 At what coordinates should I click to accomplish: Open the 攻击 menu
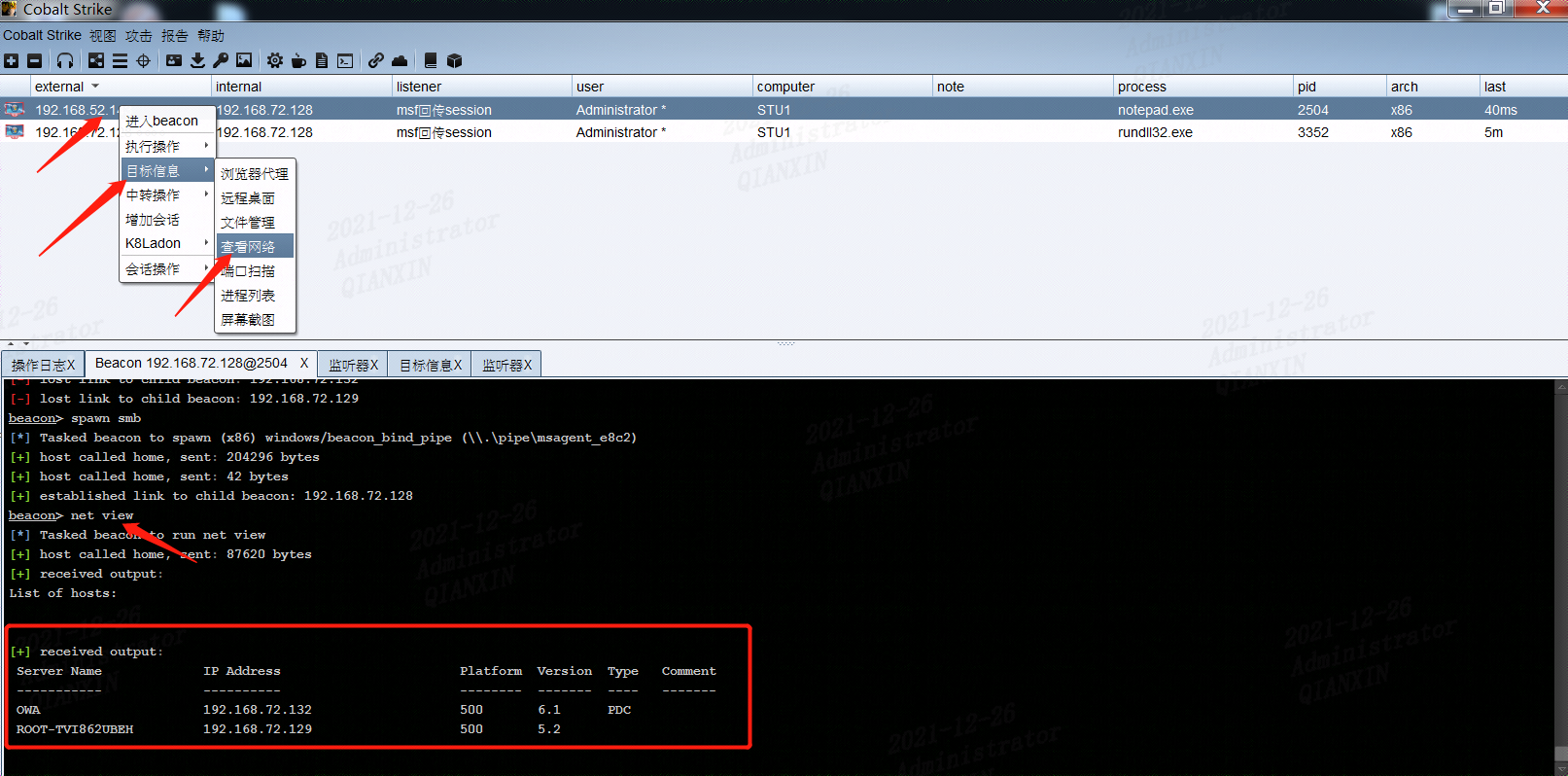[138, 36]
